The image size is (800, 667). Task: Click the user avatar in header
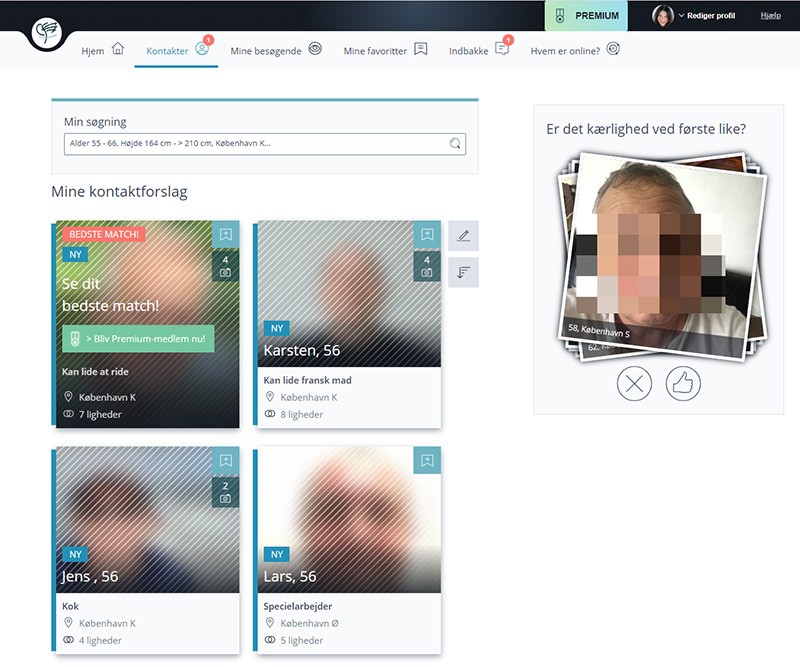click(x=663, y=16)
